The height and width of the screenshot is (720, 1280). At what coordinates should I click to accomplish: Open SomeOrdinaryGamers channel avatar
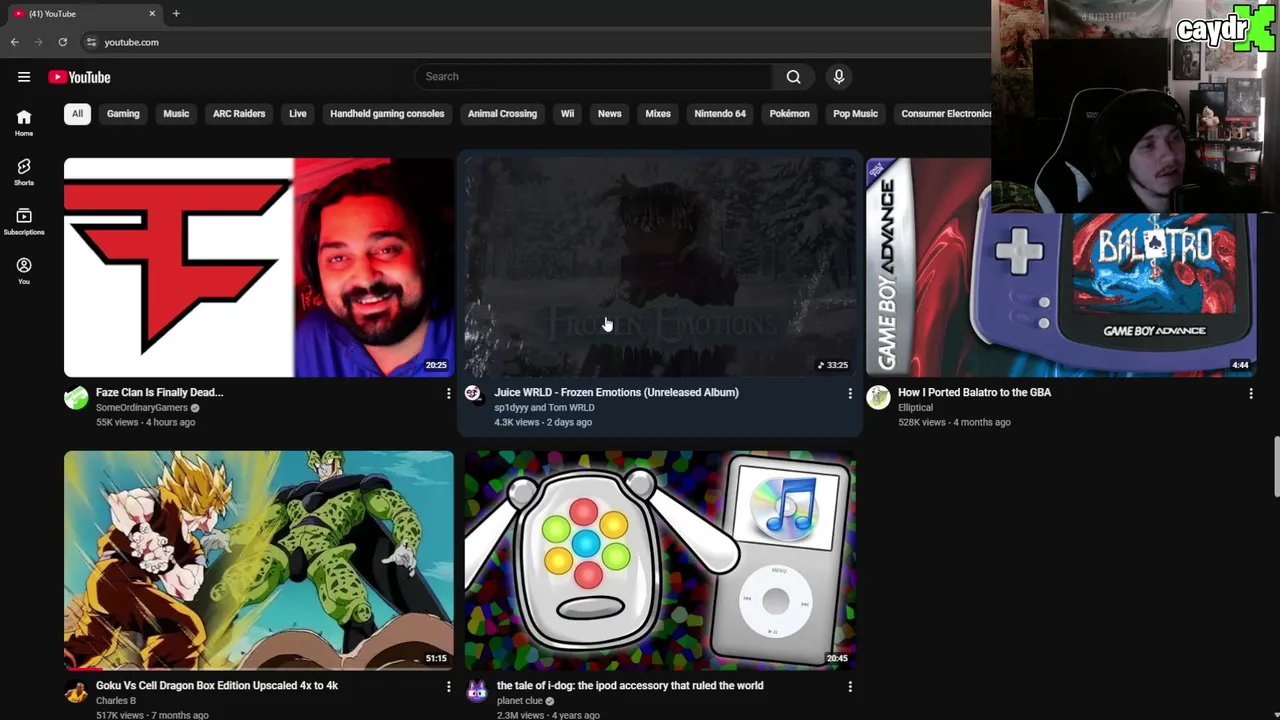pyautogui.click(x=76, y=398)
